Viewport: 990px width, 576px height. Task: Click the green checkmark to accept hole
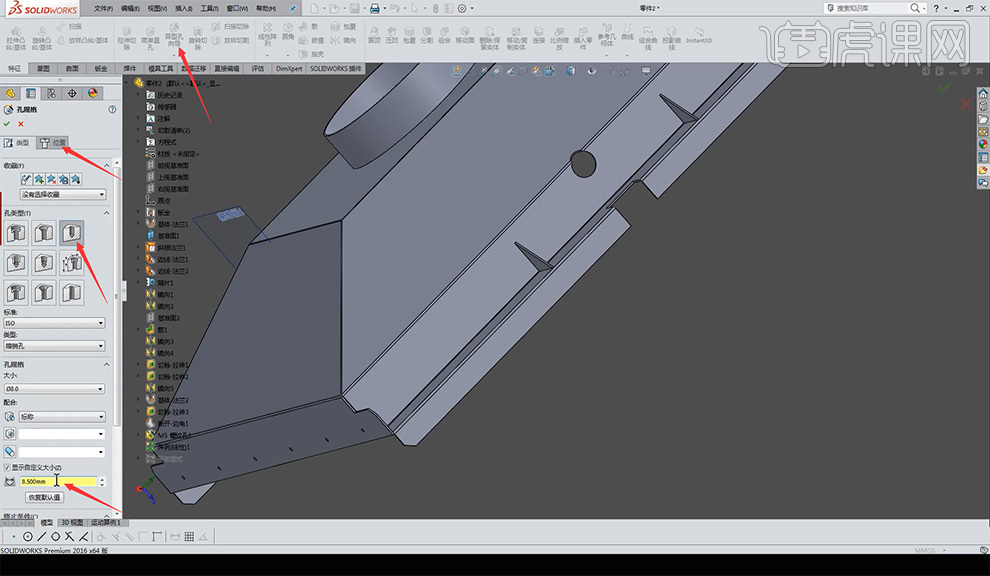point(9,123)
